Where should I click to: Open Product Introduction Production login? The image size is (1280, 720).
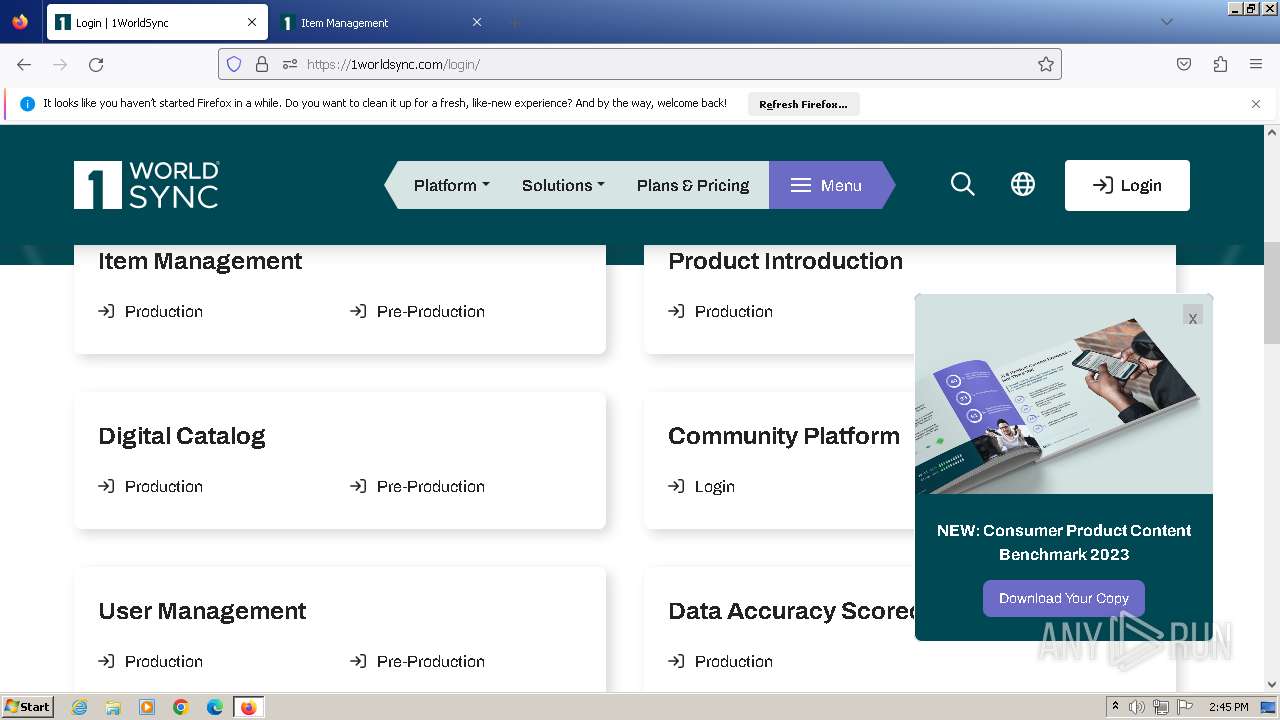pyautogui.click(x=720, y=311)
